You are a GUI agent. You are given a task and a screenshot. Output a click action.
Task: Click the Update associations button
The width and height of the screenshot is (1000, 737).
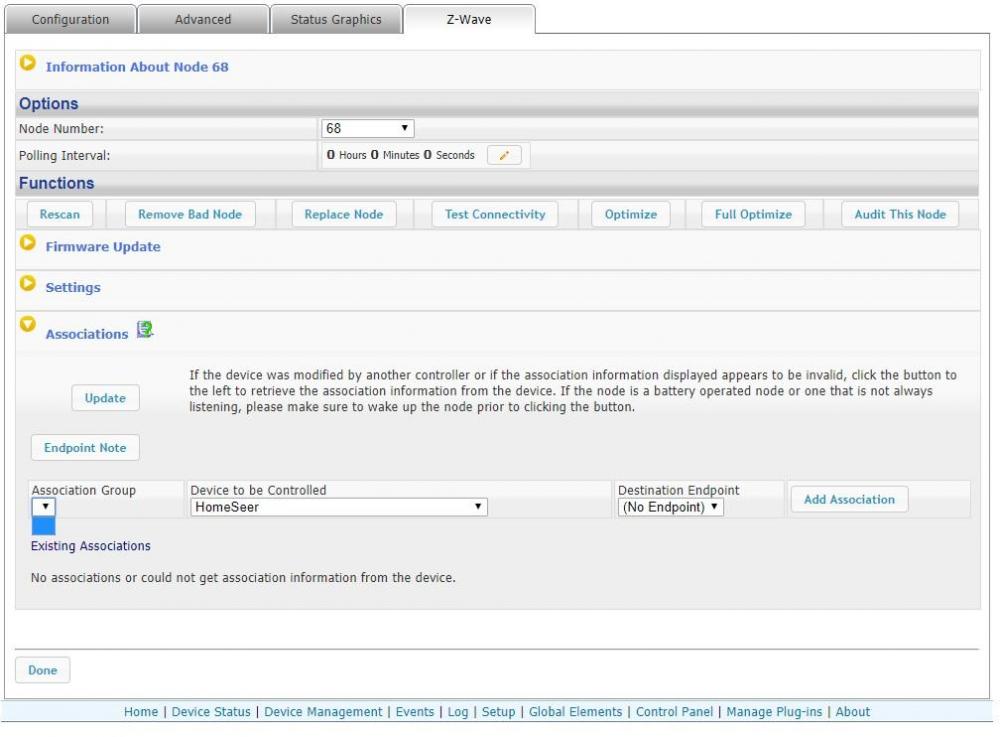pos(105,398)
